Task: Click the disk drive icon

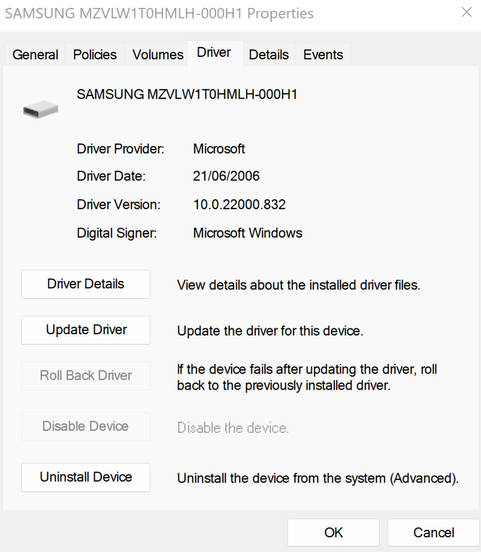Action: click(40, 109)
